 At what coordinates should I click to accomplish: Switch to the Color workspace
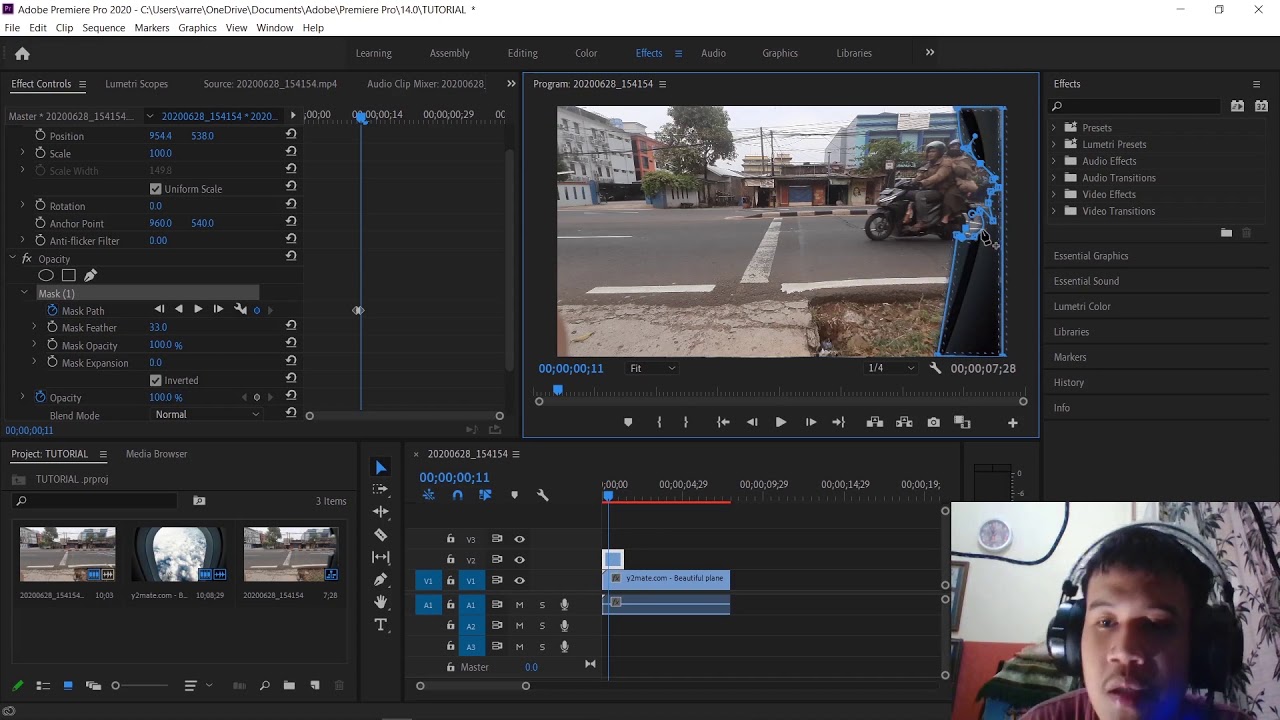click(x=586, y=53)
